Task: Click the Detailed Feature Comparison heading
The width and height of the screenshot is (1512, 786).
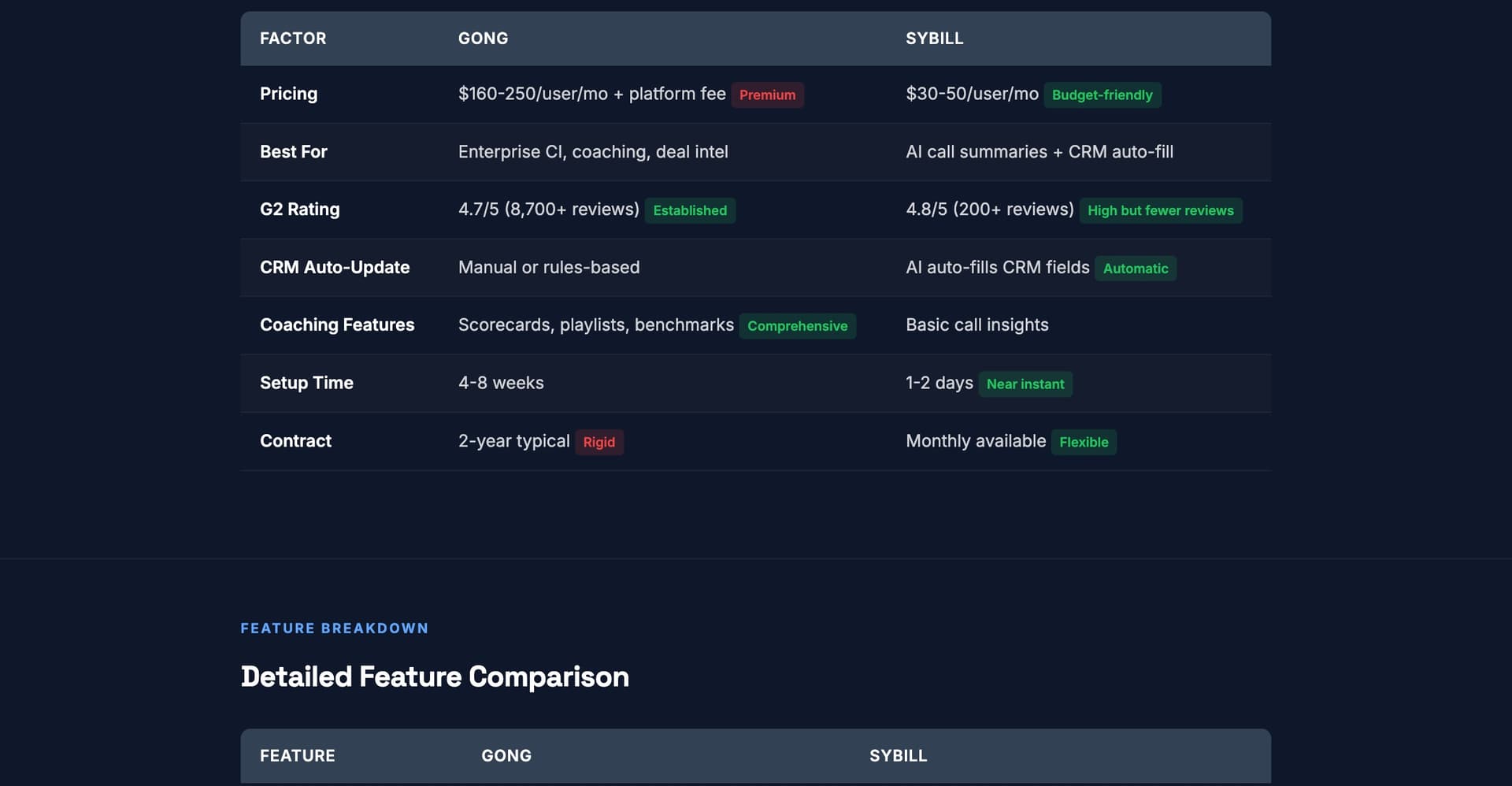Action: (x=435, y=677)
